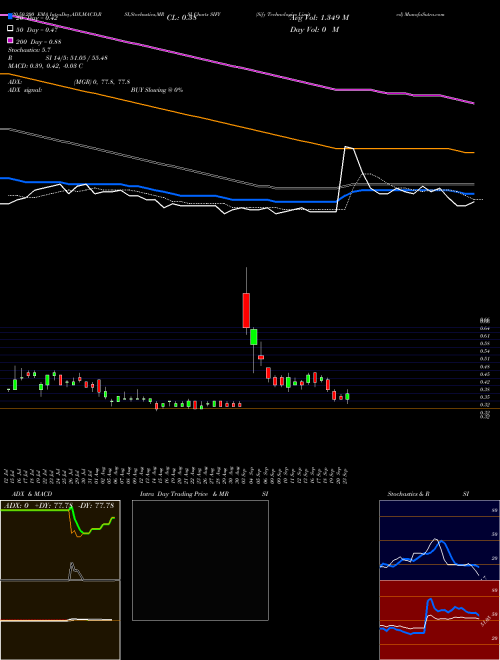The width and height of the screenshot is (500, 660).
Task: Click the ADX green line chart panel
Action: coord(60,540)
